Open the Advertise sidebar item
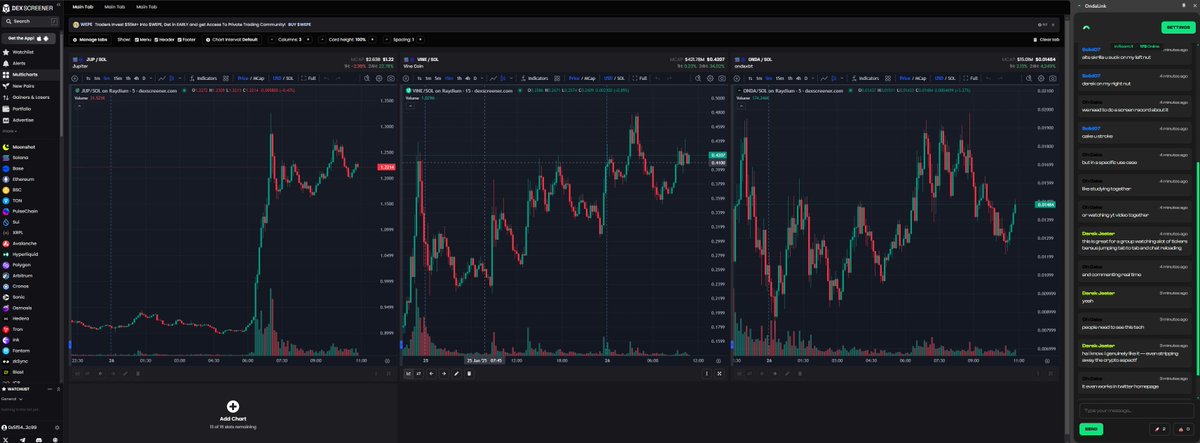Viewport: 1200px width, 443px height. 28,119
